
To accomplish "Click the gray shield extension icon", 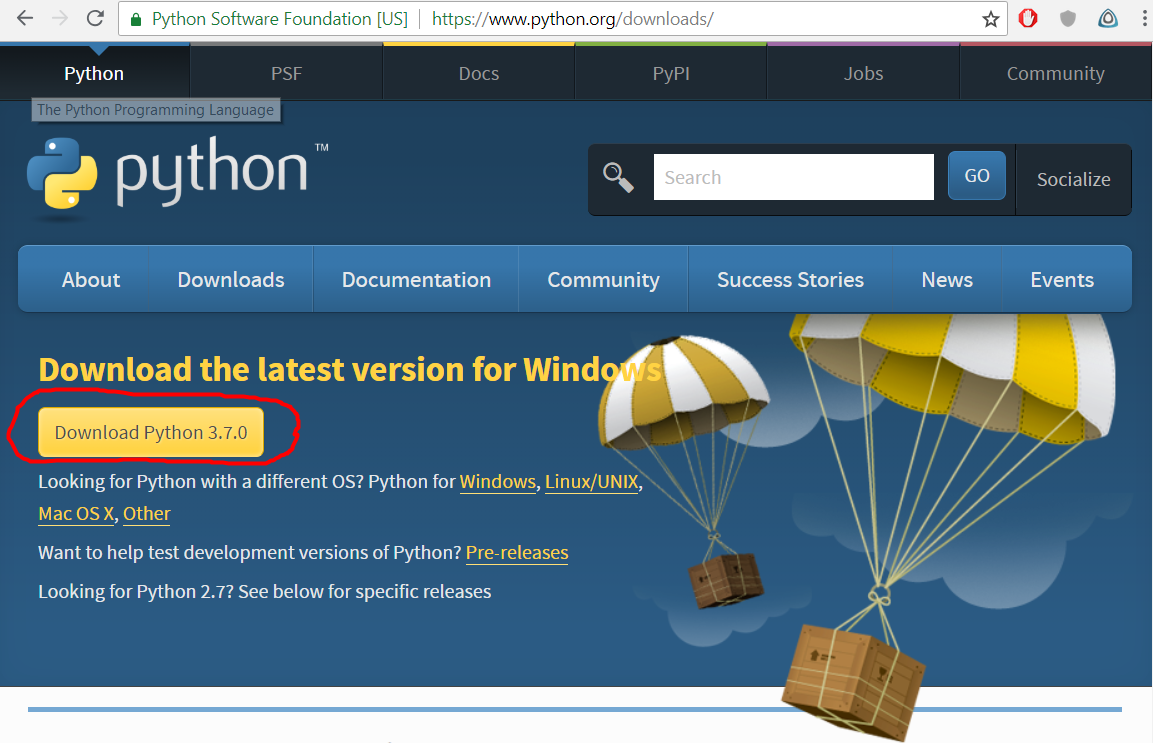I will [x=1067, y=18].
